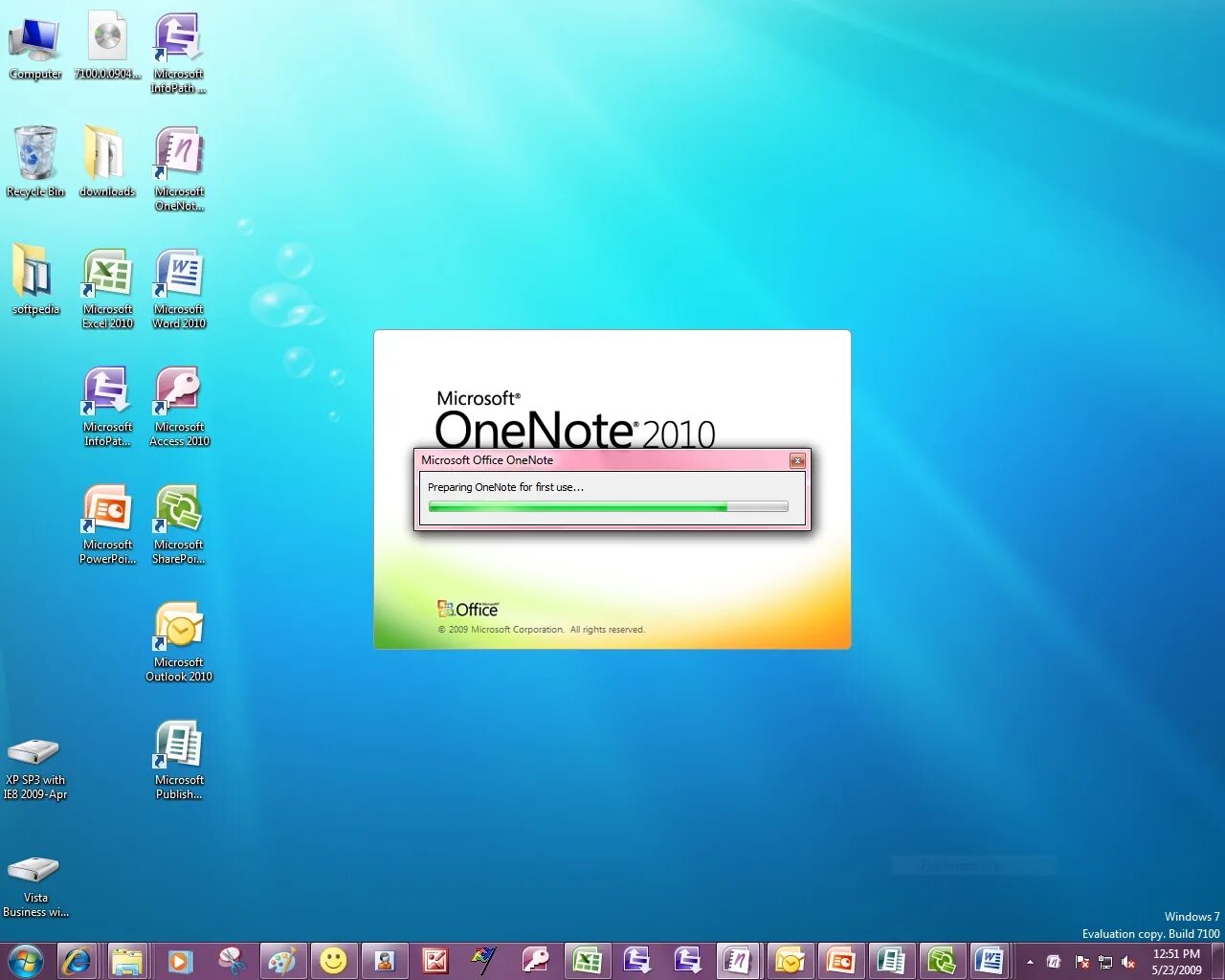Open the clock showing 12:51 PM
This screenshot has width=1225, height=980.
tap(1176, 961)
